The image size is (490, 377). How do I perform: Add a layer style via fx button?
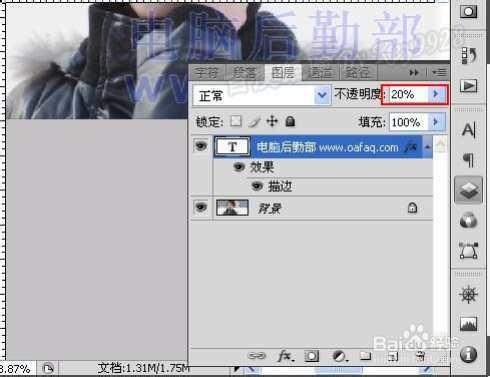286,356
